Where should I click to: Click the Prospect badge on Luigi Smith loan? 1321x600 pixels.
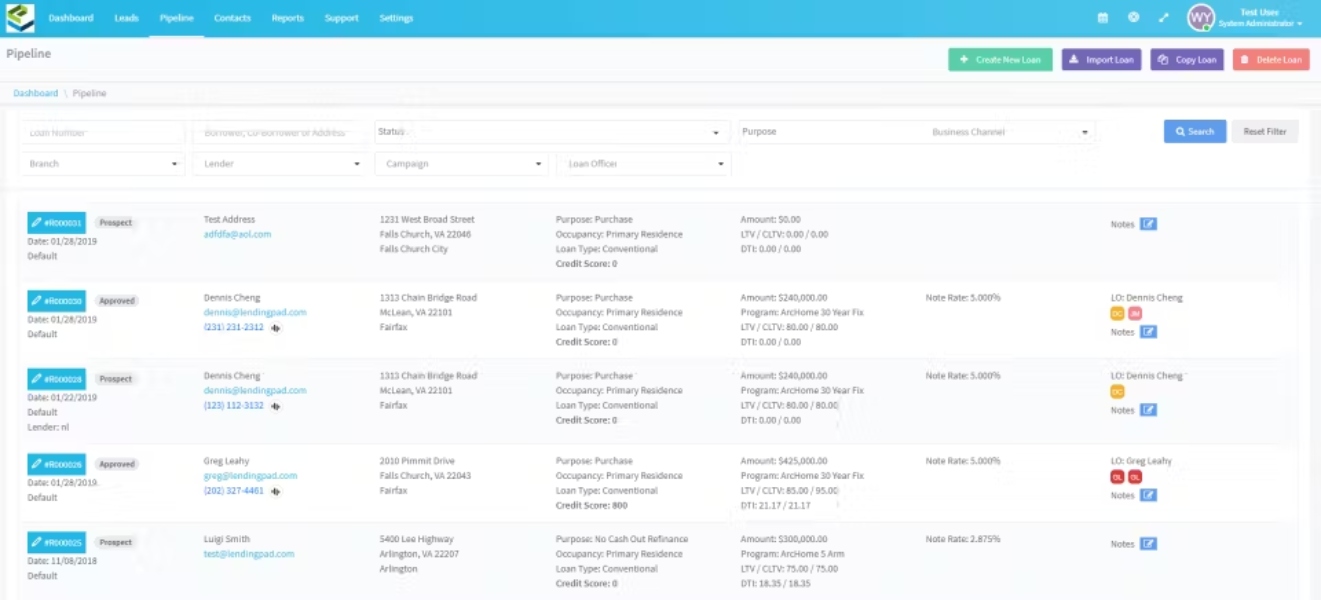coord(116,542)
